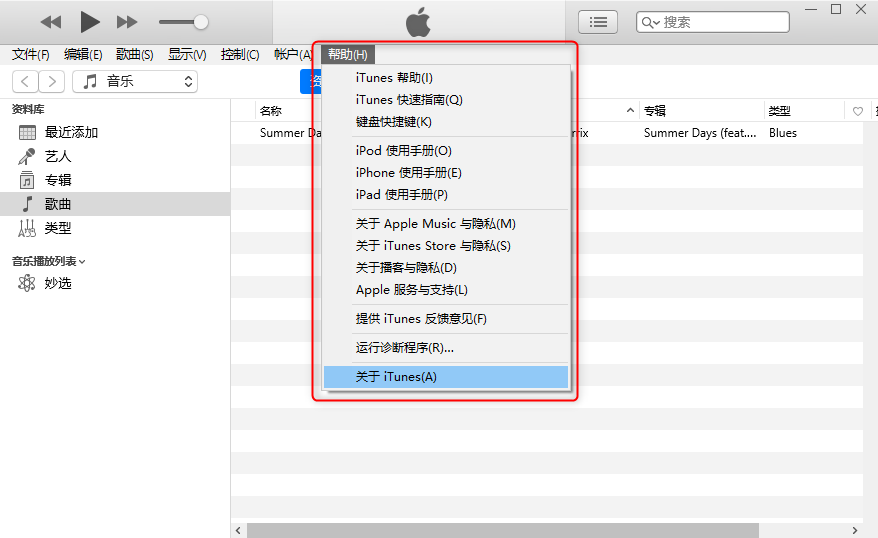This screenshot has height=538, width=878.
Task: Click the 专辑 album icon
Action: point(27,180)
